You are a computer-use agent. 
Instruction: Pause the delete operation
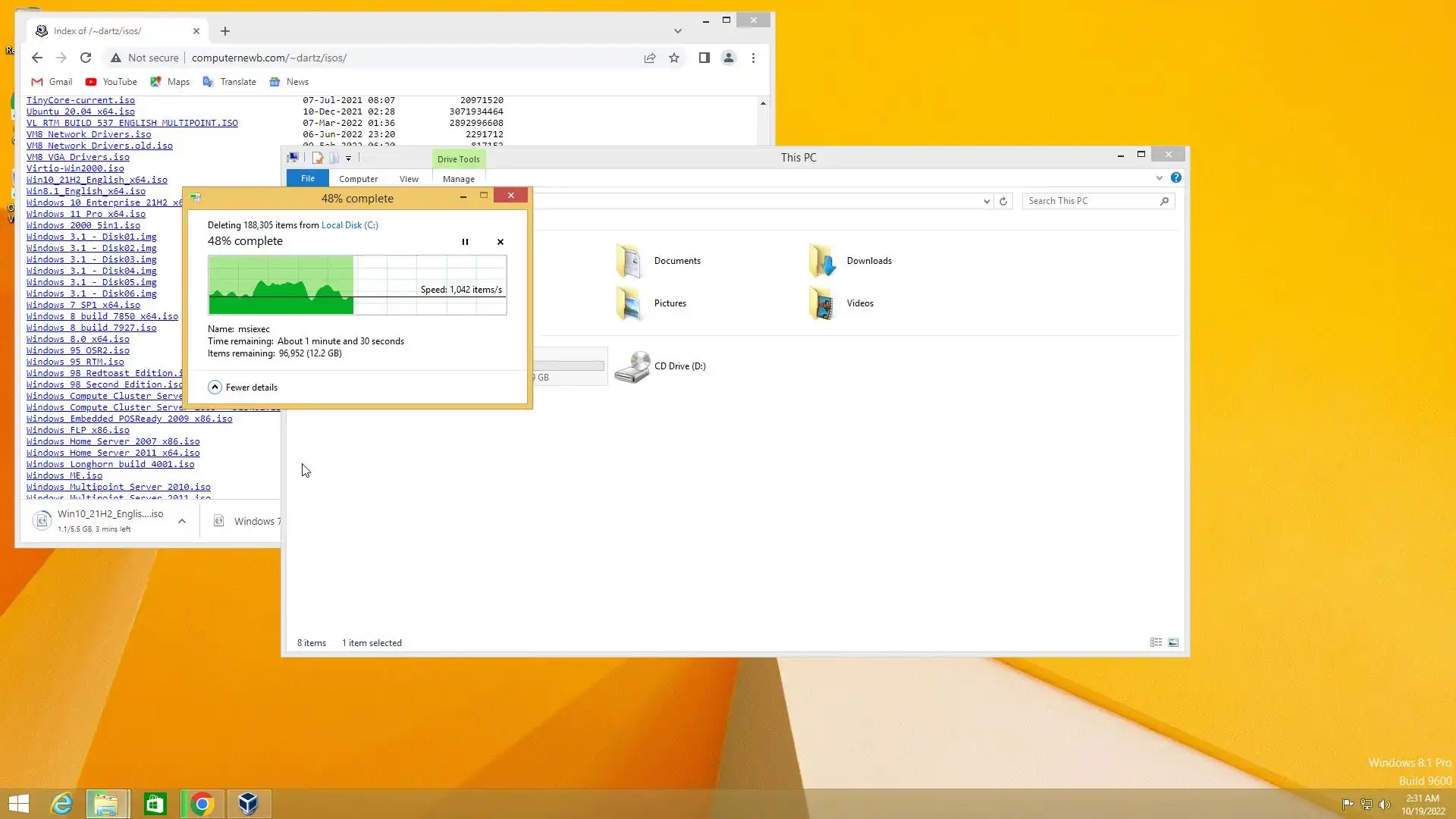point(465,242)
